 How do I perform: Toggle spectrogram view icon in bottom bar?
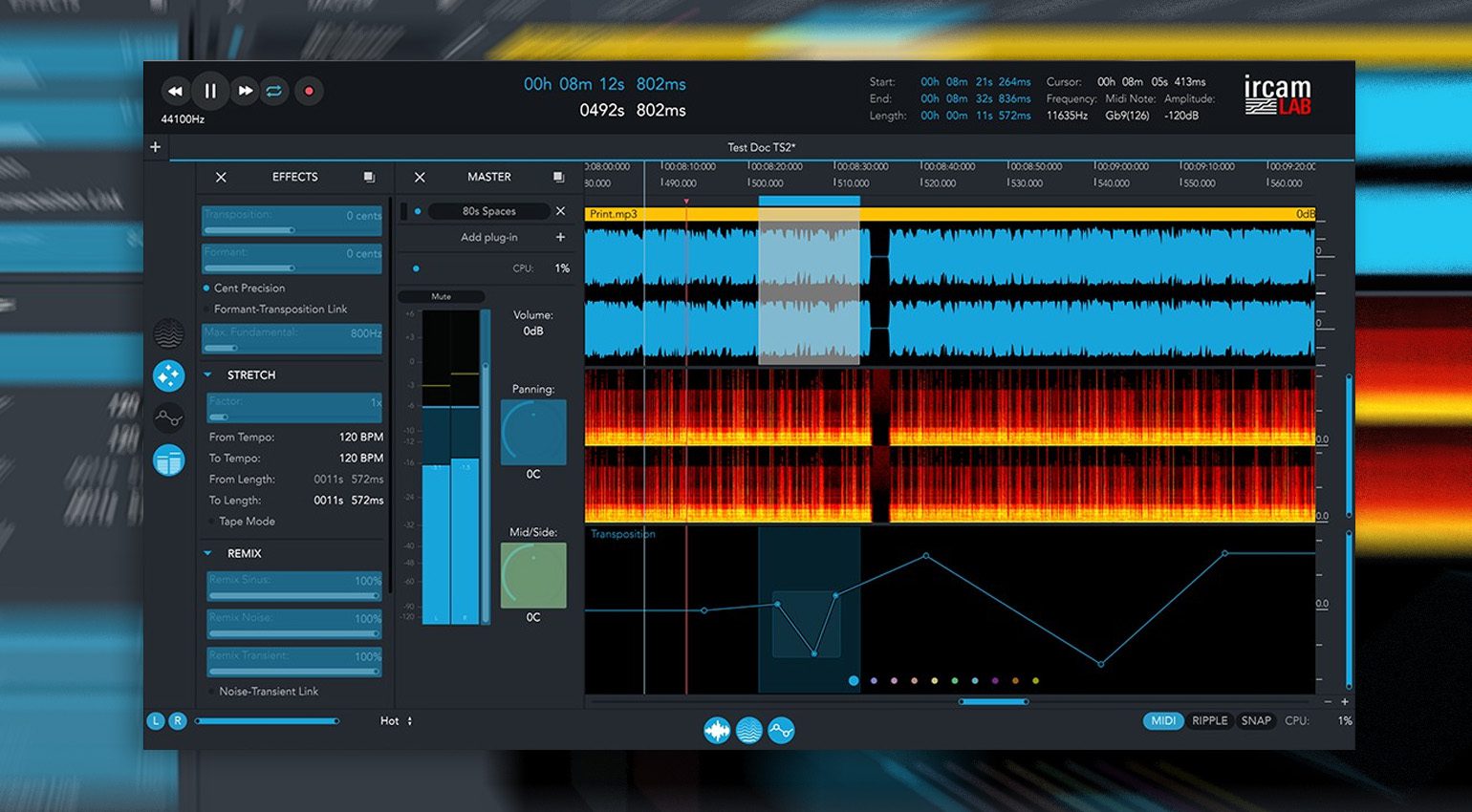(749, 731)
